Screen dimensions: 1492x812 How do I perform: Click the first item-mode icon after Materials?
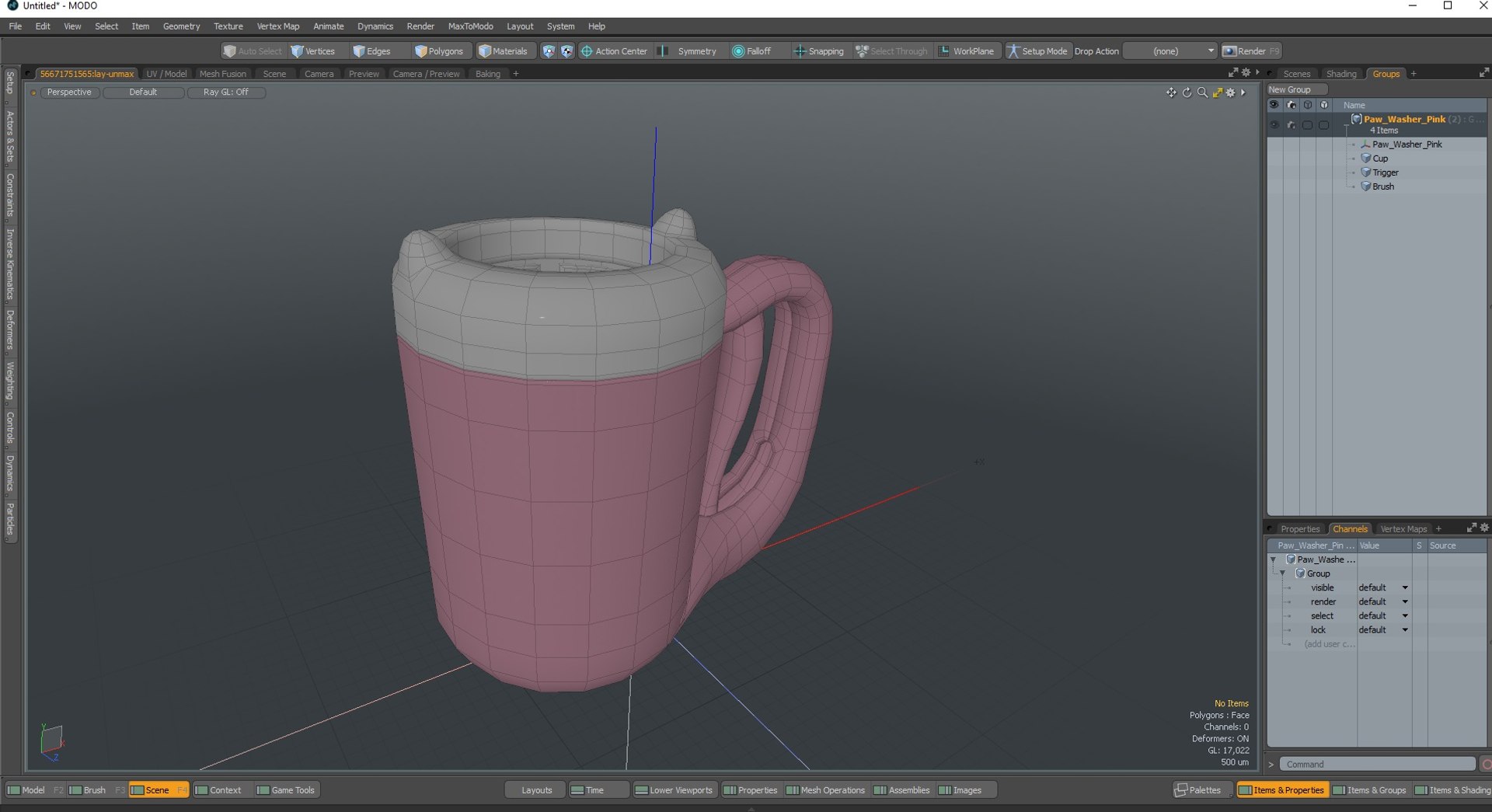pyautogui.click(x=549, y=51)
